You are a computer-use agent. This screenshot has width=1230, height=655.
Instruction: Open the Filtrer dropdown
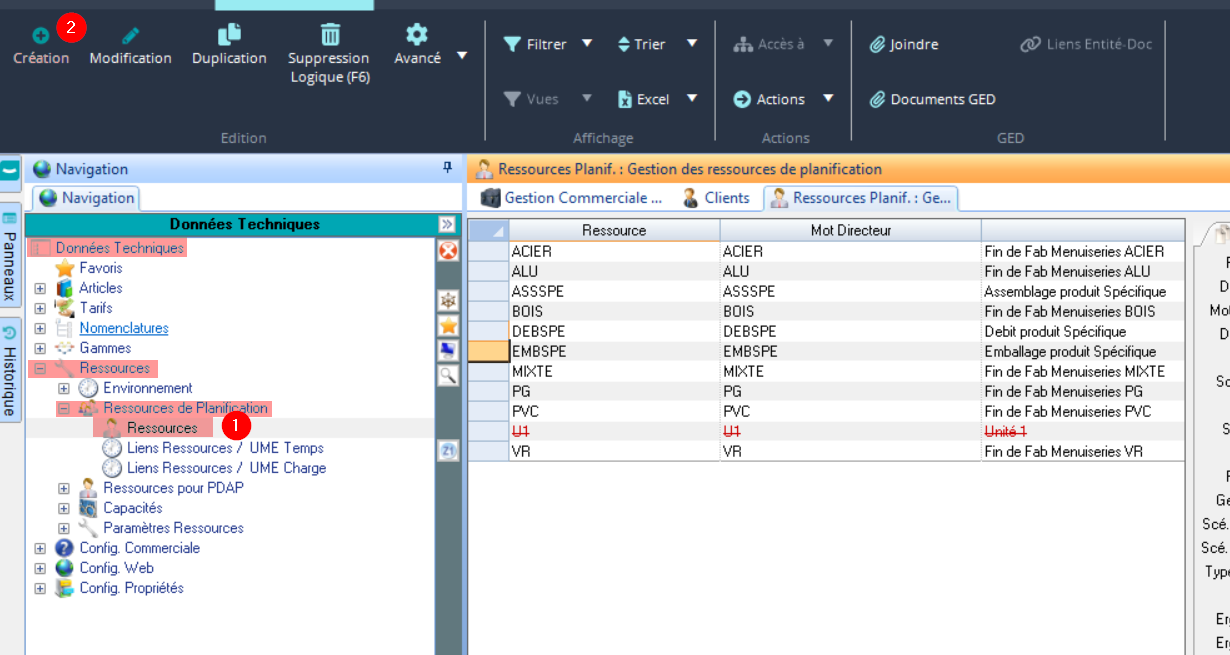pos(587,44)
